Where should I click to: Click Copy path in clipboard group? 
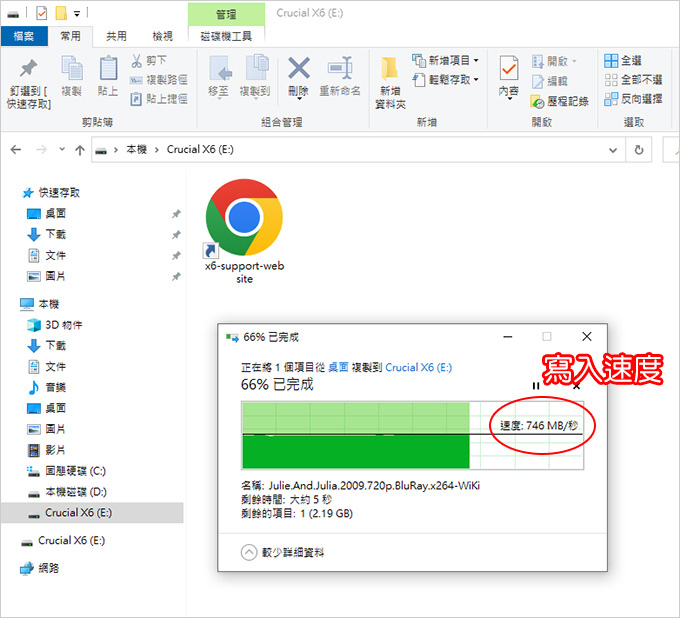(159, 80)
